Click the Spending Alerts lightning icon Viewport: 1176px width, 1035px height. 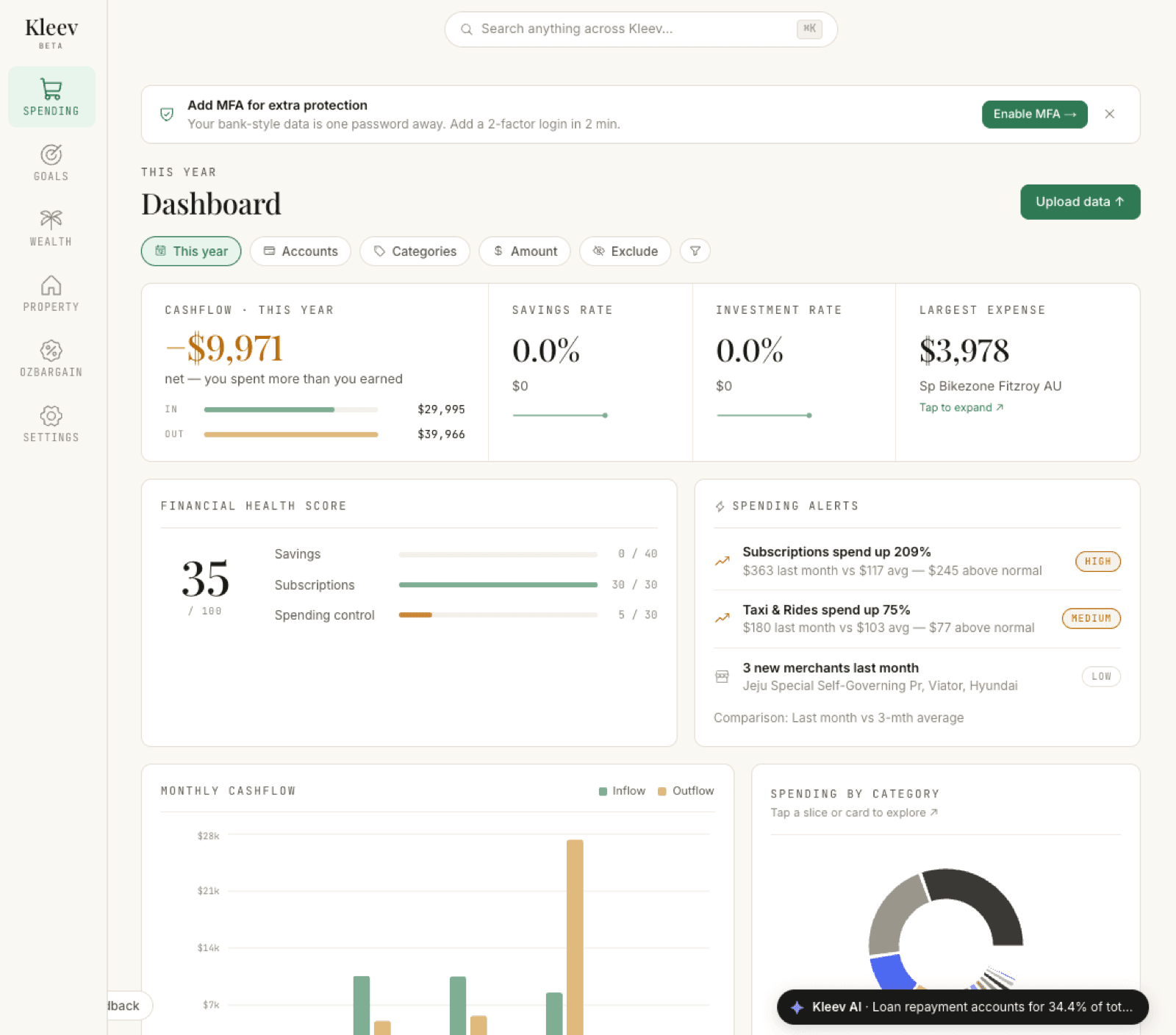click(x=720, y=506)
